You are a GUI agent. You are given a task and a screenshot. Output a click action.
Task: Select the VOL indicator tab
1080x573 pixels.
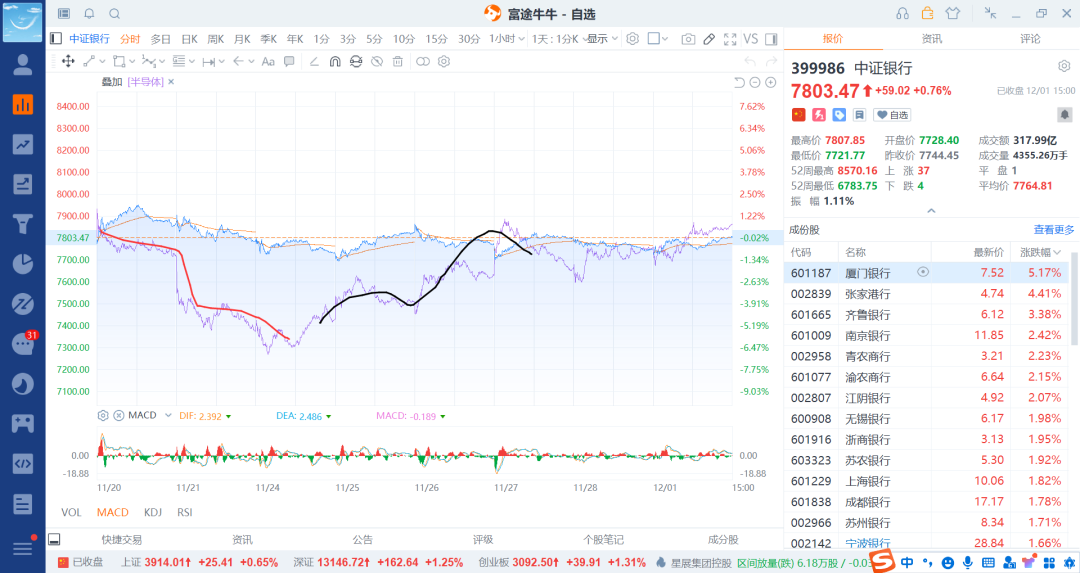tap(71, 512)
